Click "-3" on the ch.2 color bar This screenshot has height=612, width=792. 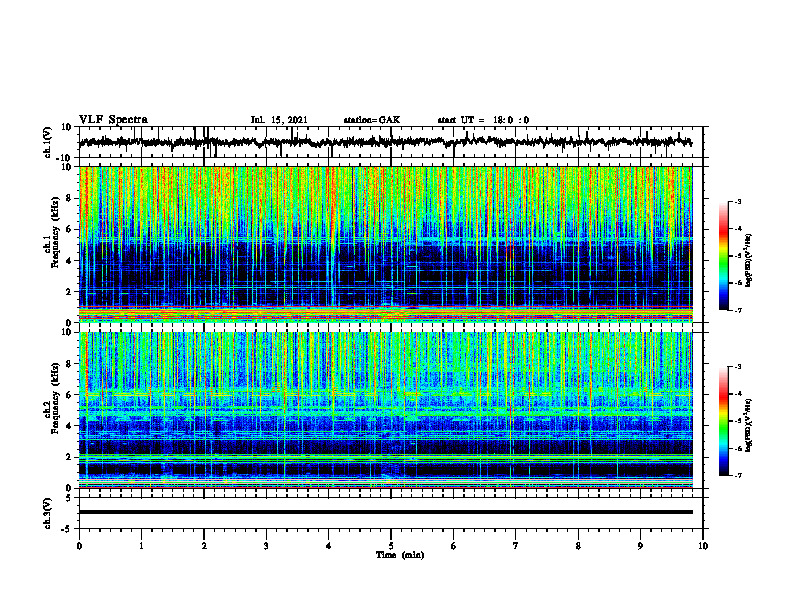coord(737,367)
